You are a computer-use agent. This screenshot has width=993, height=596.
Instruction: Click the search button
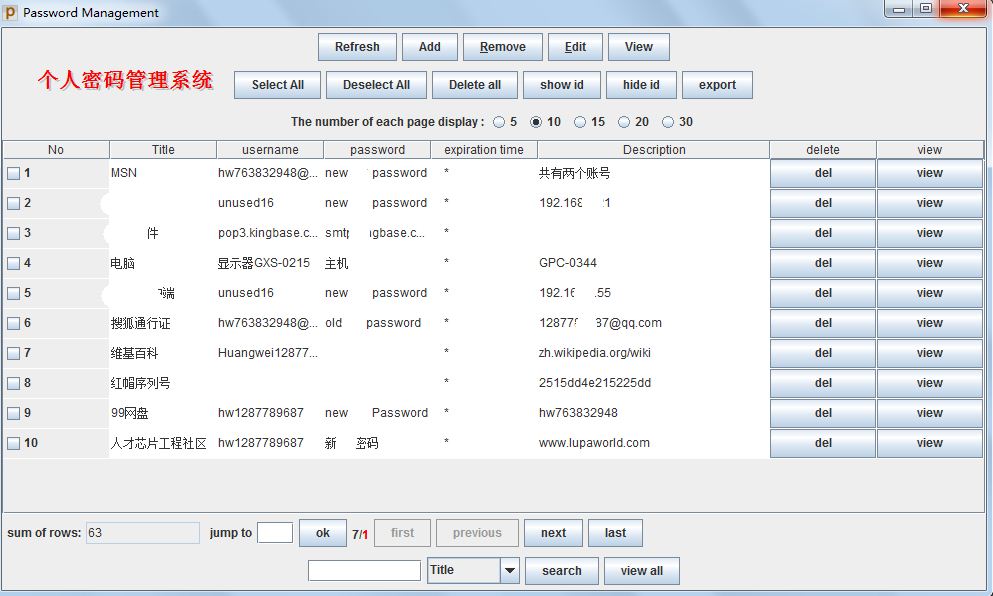point(562,571)
